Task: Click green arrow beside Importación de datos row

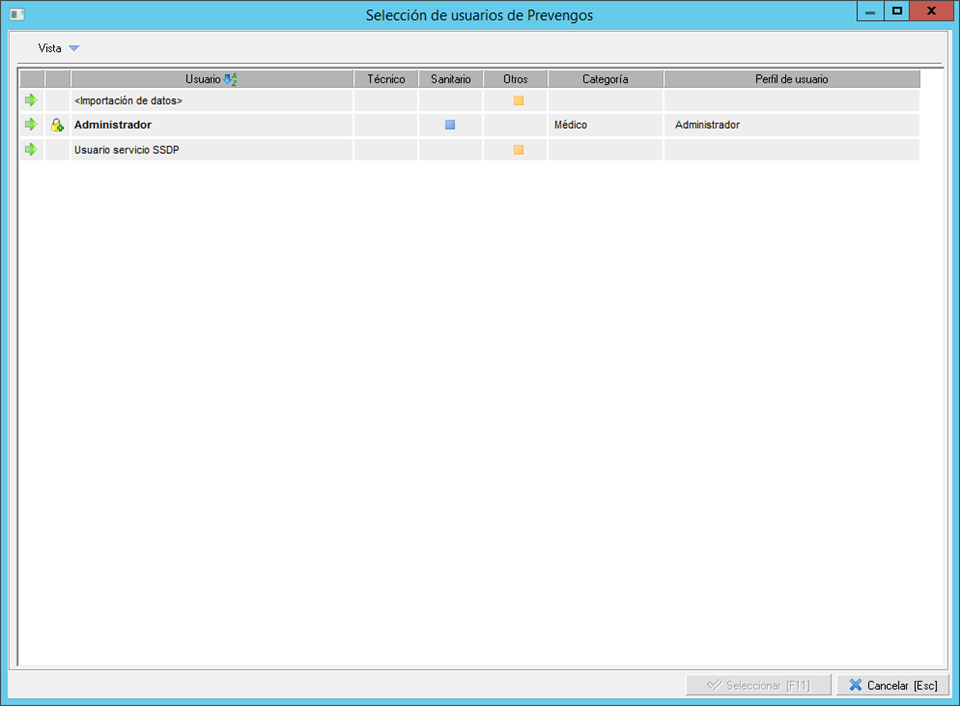Action: [x=31, y=100]
